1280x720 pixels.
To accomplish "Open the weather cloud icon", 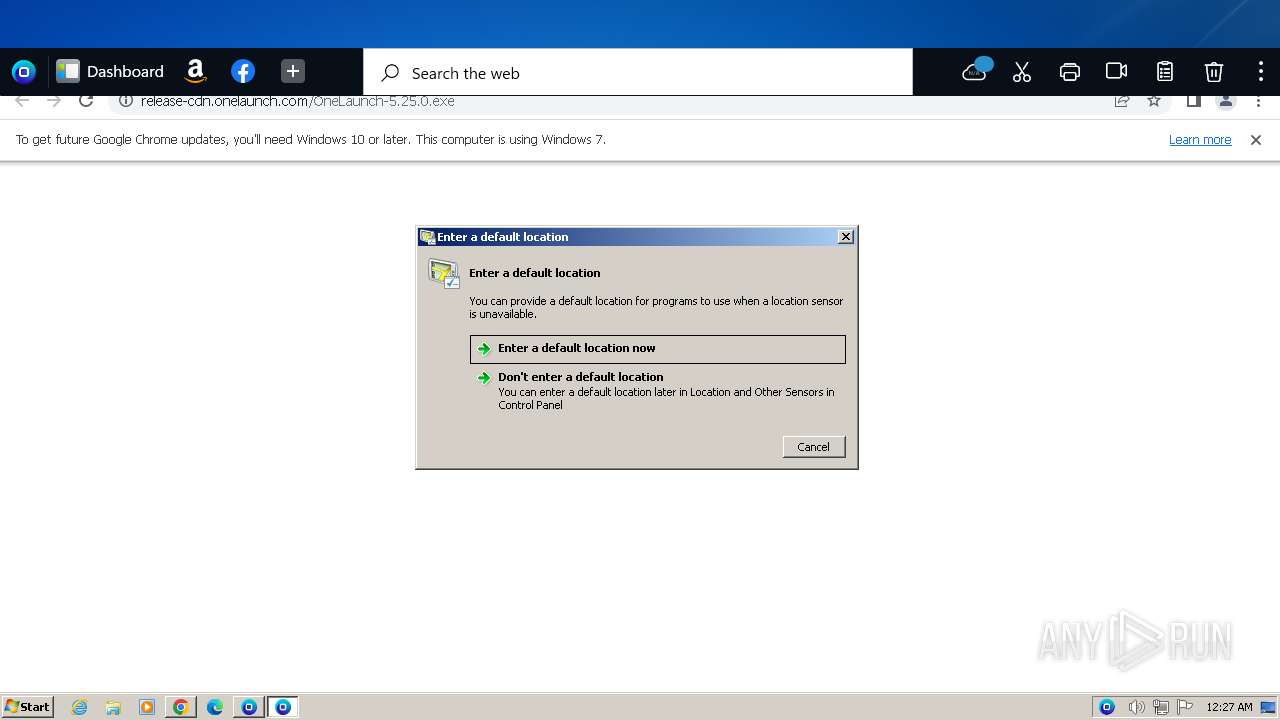I will point(975,71).
